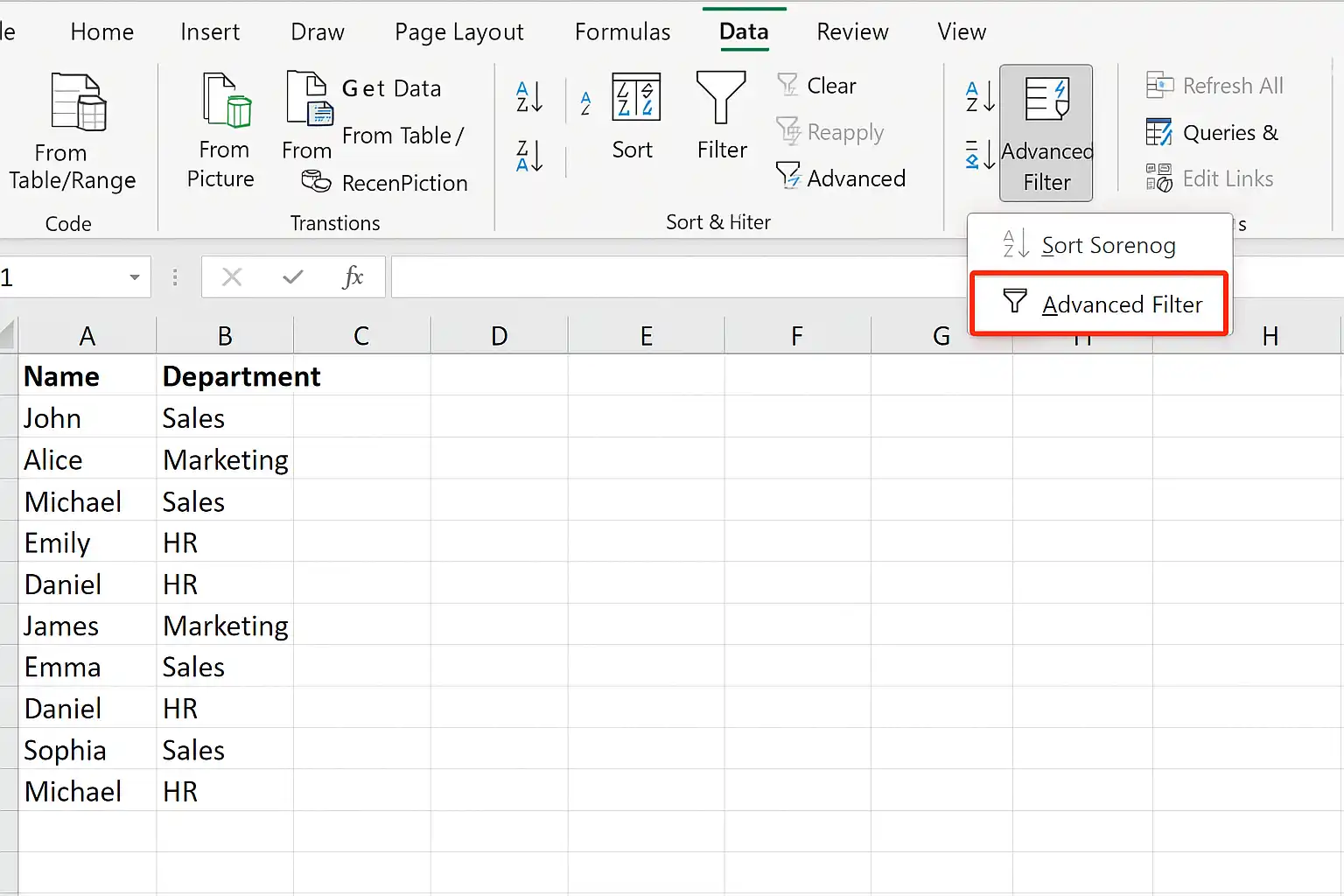Confirm entry with the checkmark icon
1344x896 pixels.
tap(293, 277)
